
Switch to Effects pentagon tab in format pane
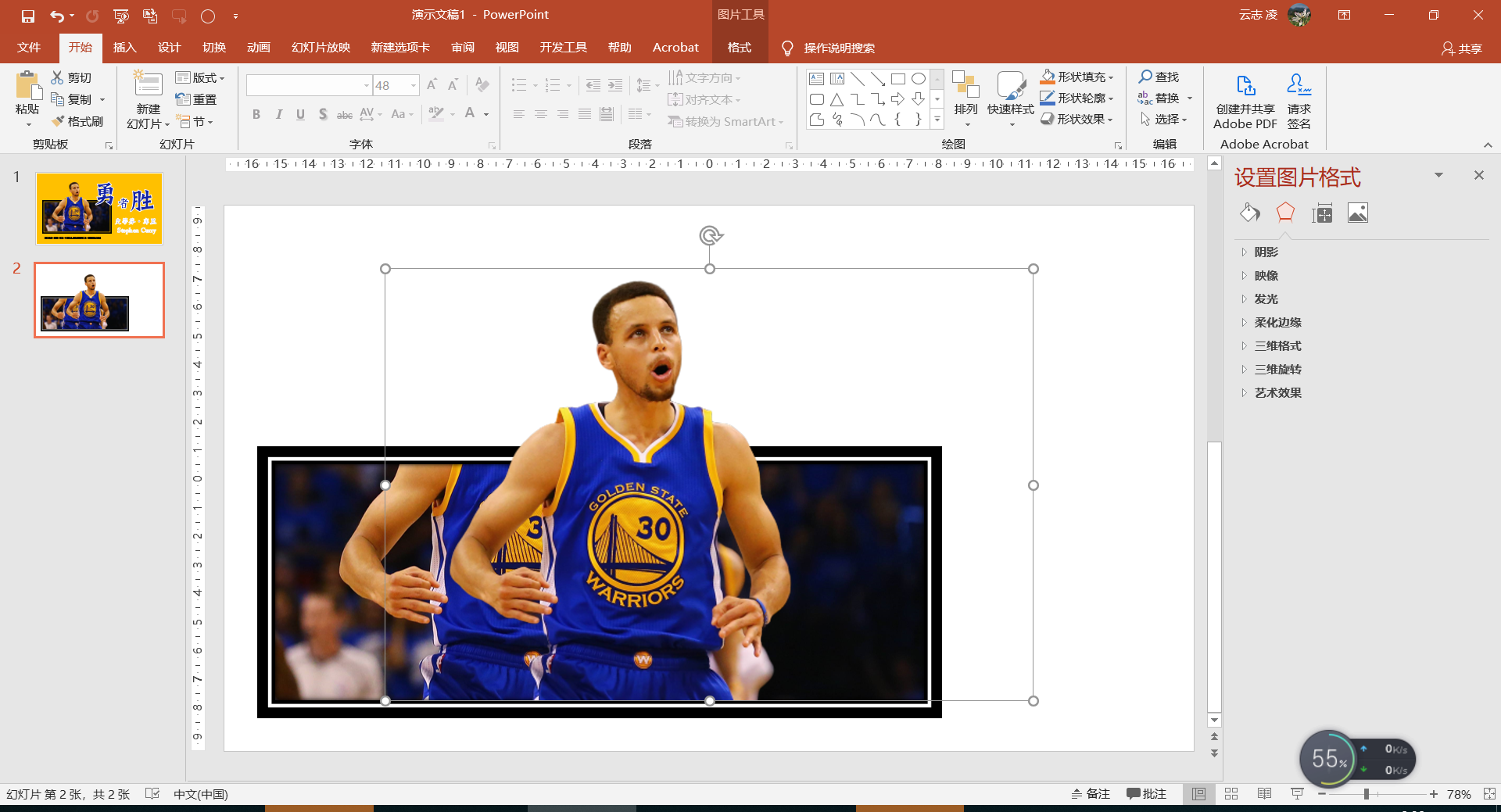tap(1285, 213)
